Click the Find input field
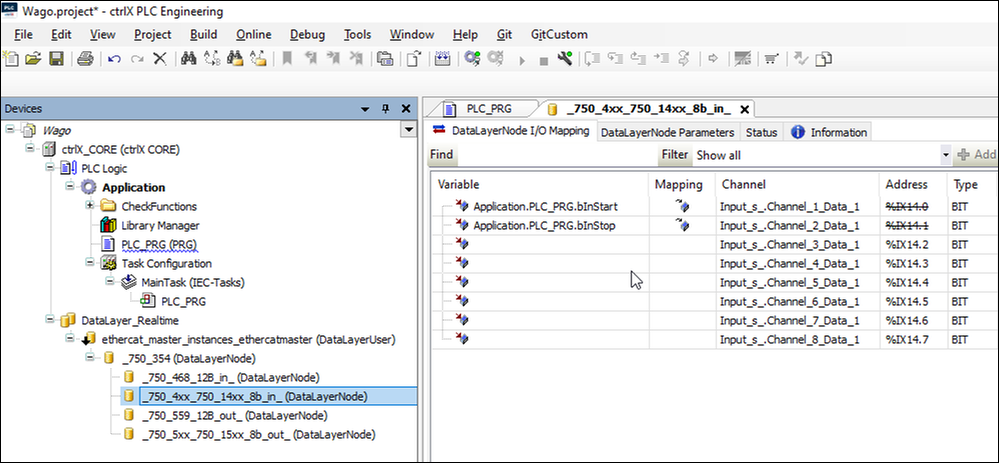The width and height of the screenshot is (999, 463). point(557,155)
